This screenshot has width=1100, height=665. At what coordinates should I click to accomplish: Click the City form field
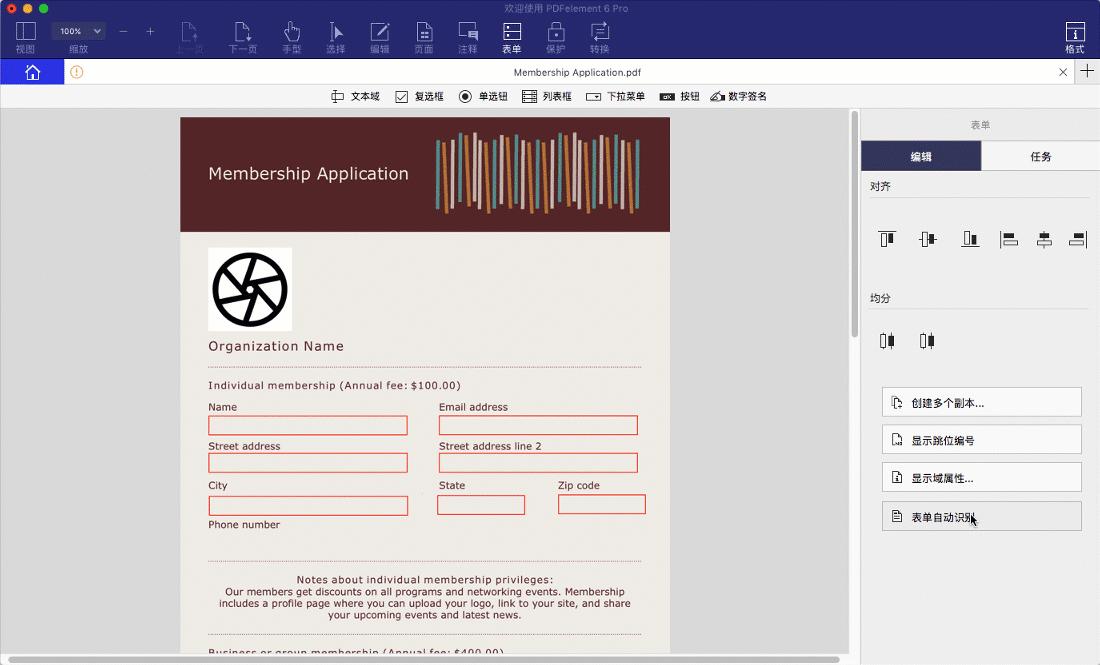click(308, 506)
